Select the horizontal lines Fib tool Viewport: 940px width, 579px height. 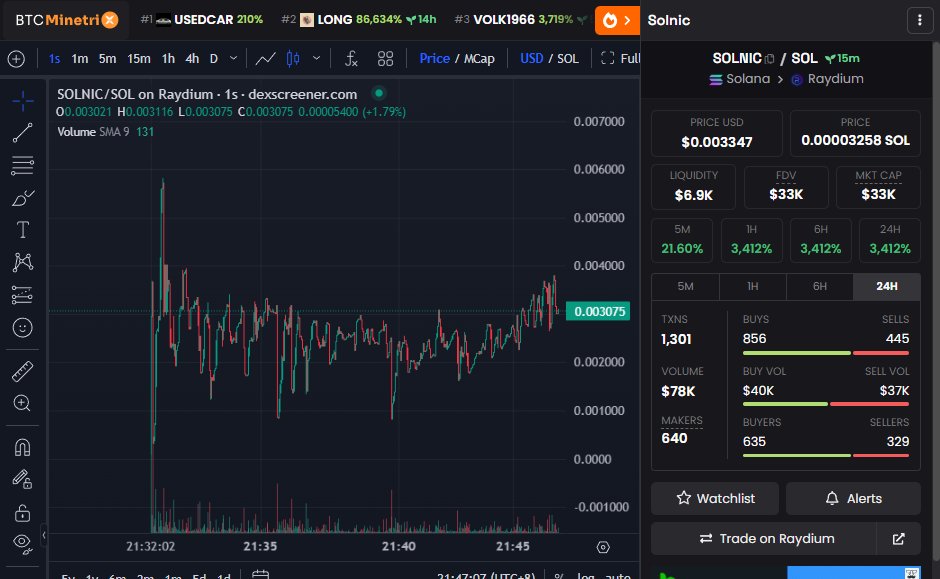[23, 165]
